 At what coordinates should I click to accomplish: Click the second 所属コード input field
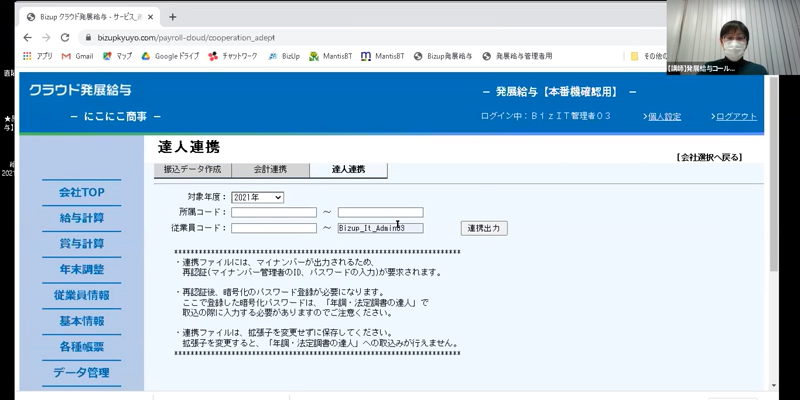click(x=381, y=212)
